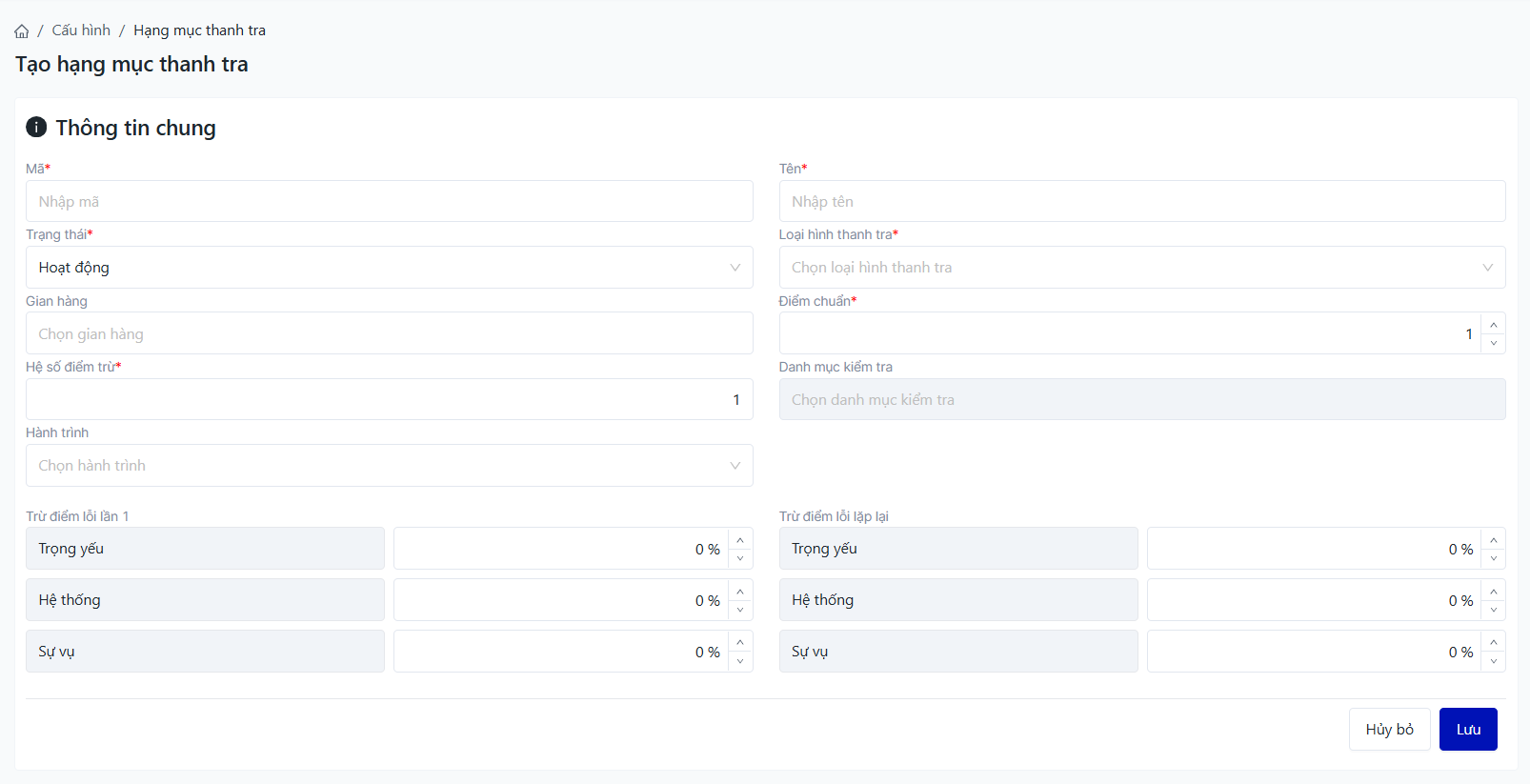The width and height of the screenshot is (1530, 784).
Task: Increase first-time Trọng yếu penalty percentage
Action: [x=740, y=539]
